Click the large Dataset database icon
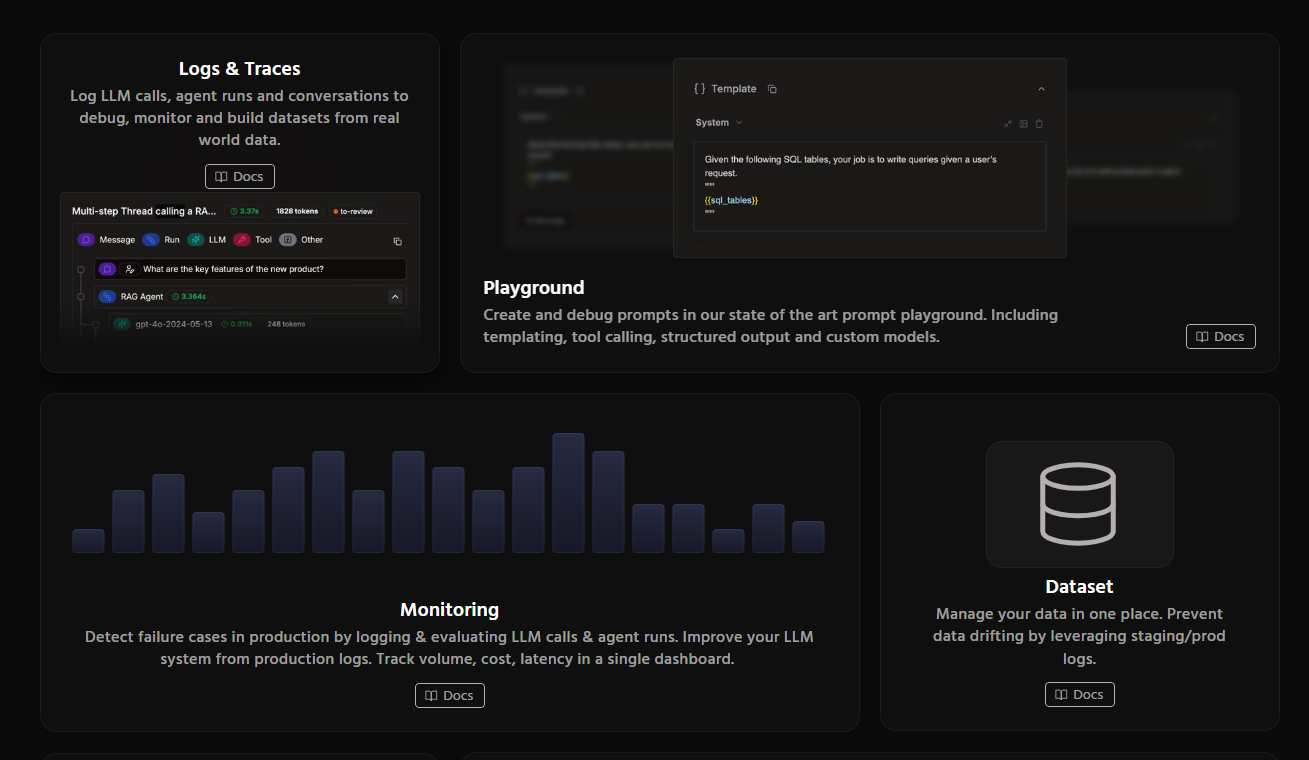1309x760 pixels. click(x=1078, y=504)
